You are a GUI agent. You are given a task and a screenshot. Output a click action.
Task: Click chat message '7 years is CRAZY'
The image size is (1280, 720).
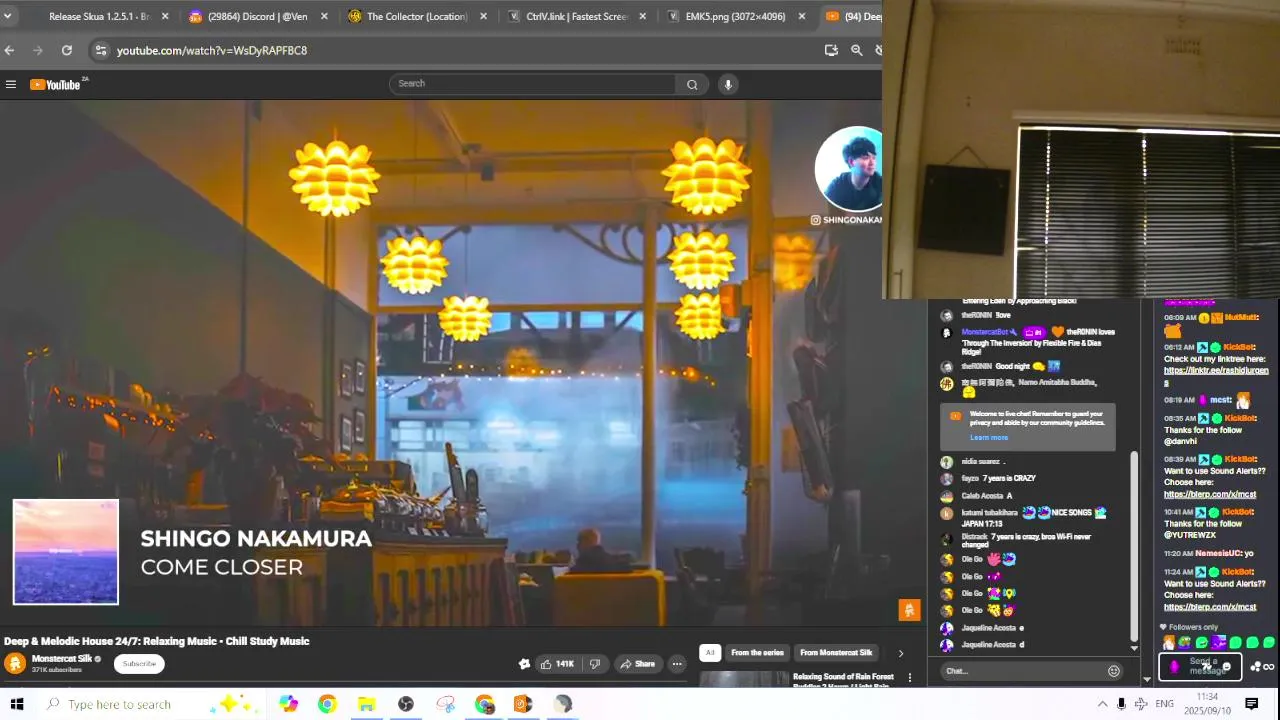click(1009, 479)
